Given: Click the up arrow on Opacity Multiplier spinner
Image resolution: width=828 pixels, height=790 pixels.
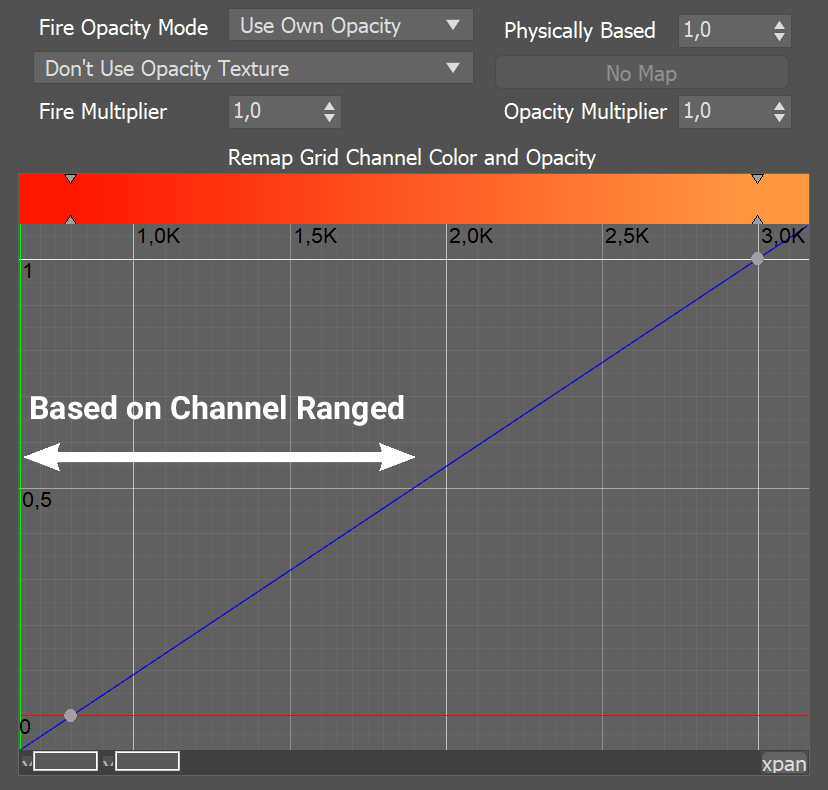Looking at the screenshot, I should (x=781, y=106).
